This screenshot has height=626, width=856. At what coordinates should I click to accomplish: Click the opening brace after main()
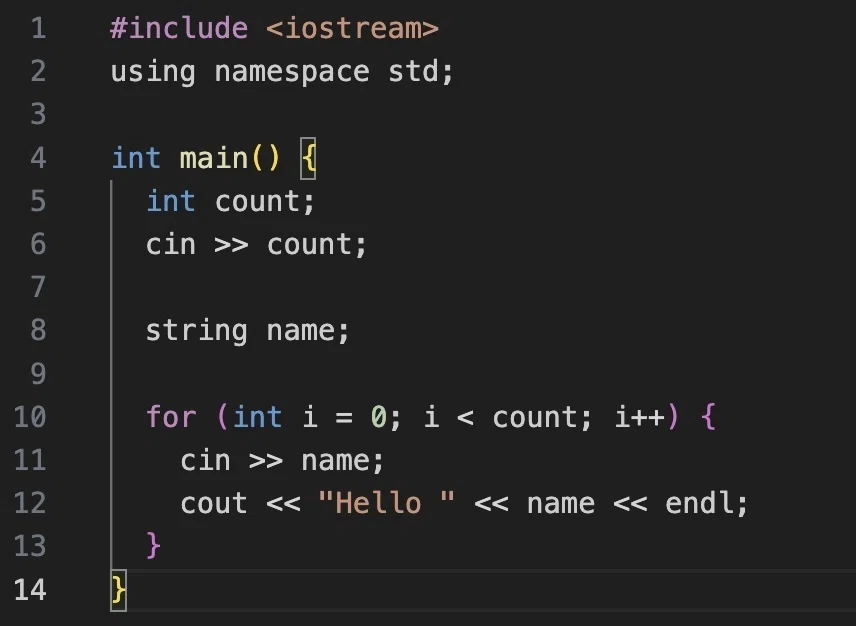coord(308,158)
